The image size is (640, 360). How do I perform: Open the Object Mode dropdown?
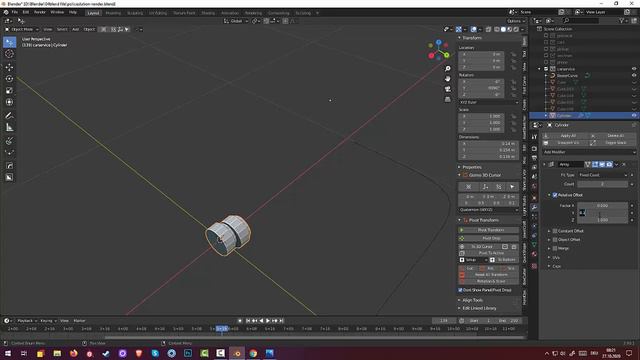[x=22, y=29]
